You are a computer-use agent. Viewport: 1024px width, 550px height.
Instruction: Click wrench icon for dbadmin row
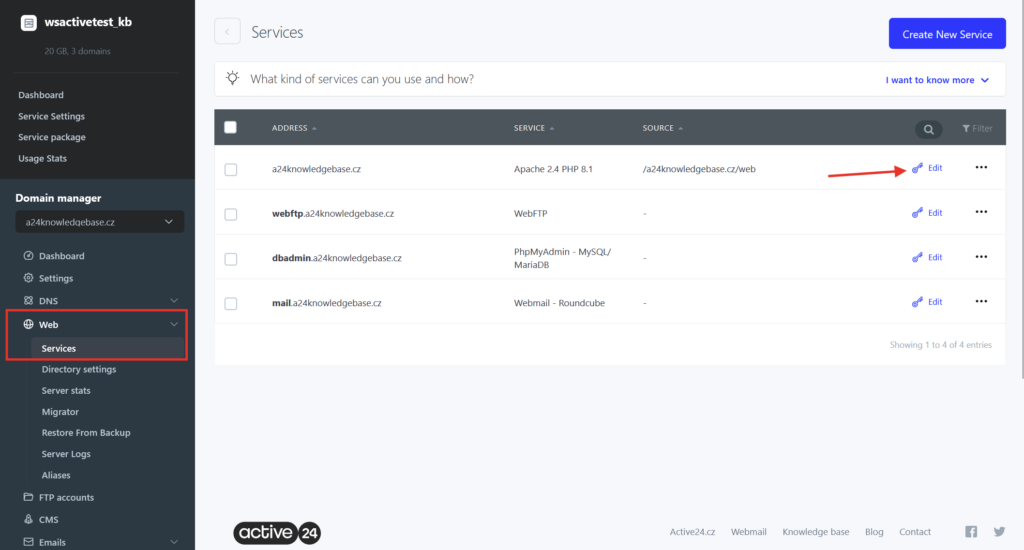point(918,257)
